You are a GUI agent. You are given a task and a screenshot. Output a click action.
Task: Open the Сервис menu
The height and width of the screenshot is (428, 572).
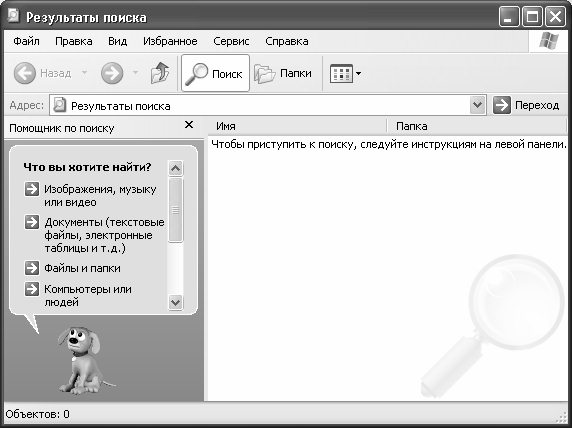tap(231, 41)
